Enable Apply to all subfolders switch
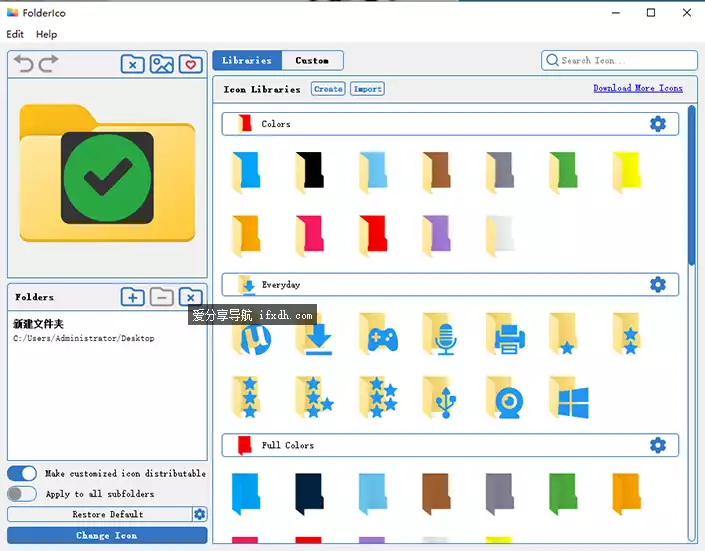The image size is (705, 551). point(22,494)
